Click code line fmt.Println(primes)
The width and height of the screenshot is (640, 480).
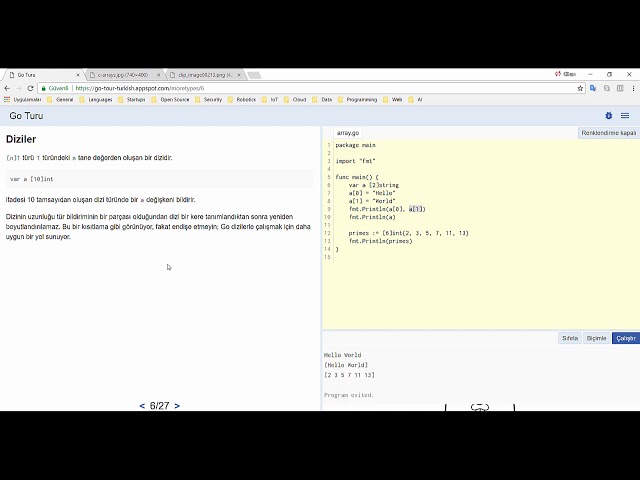tap(380, 241)
